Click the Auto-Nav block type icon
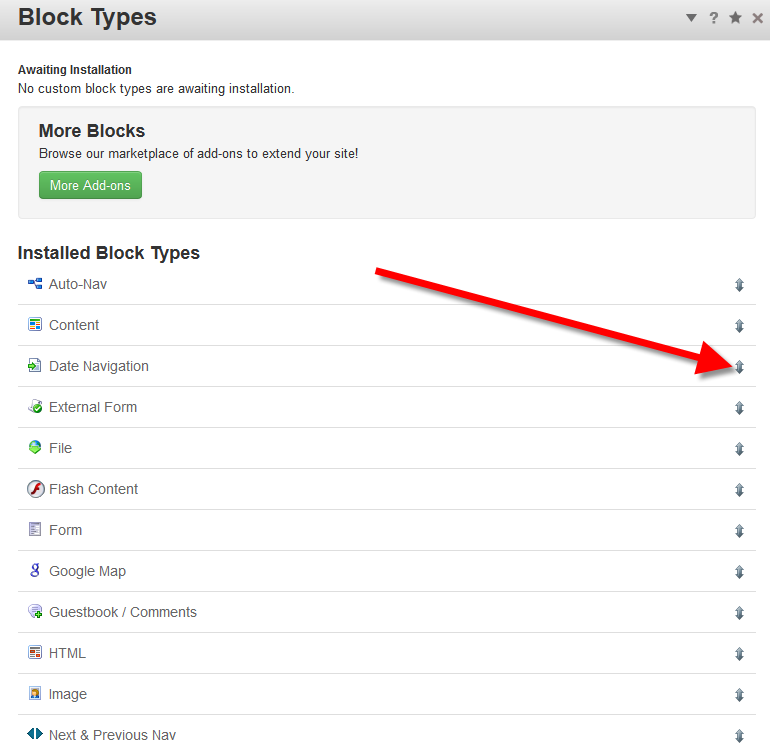770x749 pixels. tap(35, 284)
